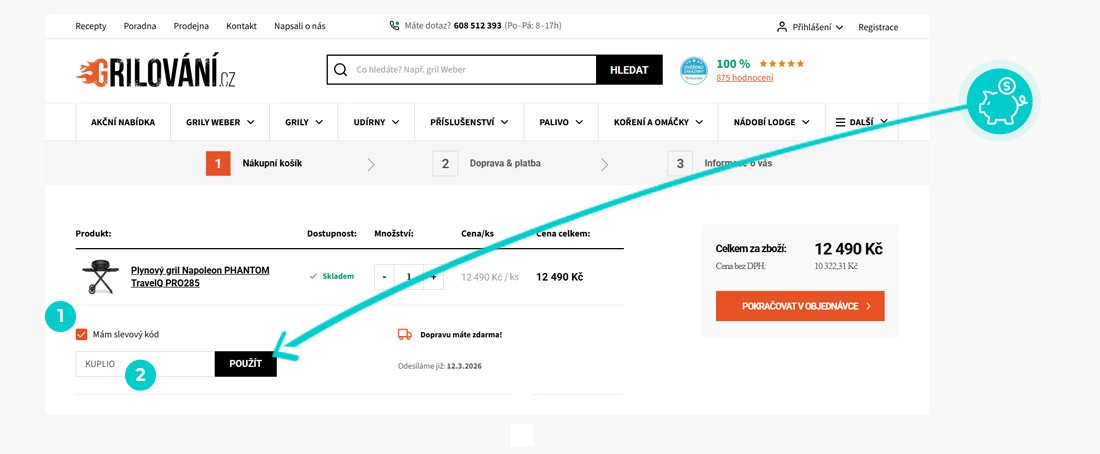Expand the Příslušenství category menu
Screen dimensions: 1100x454
tap(471, 121)
